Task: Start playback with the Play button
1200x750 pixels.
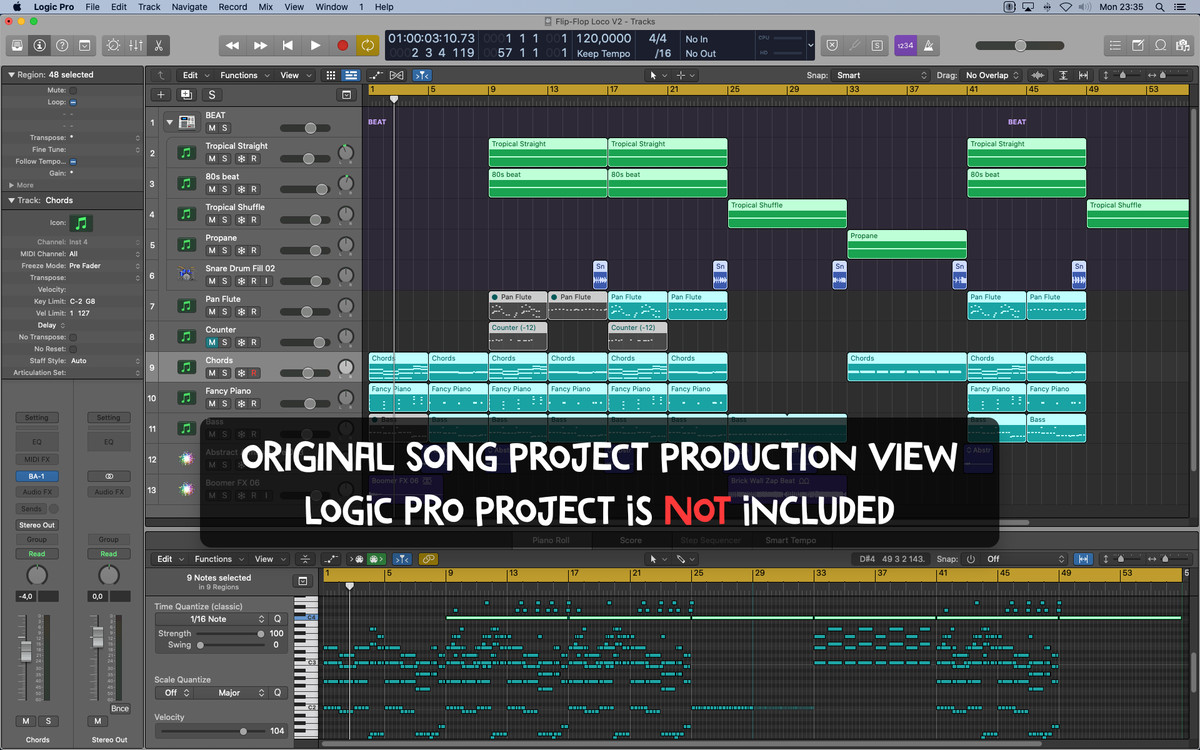Action: (315, 45)
